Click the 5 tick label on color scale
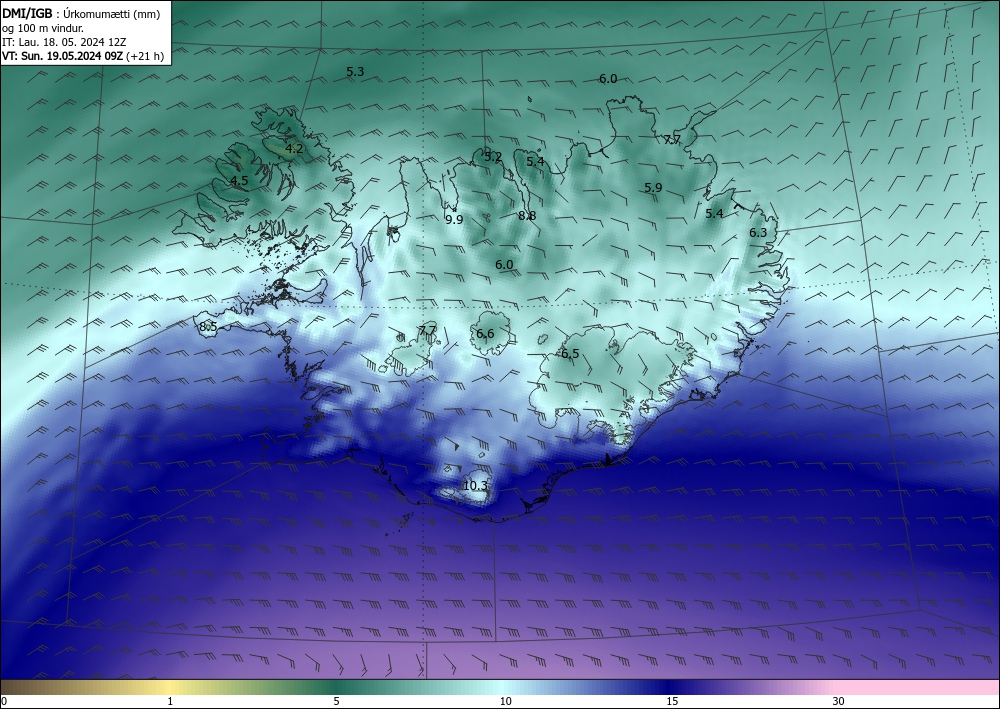Viewport: 1000px width, 709px height. tap(336, 701)
